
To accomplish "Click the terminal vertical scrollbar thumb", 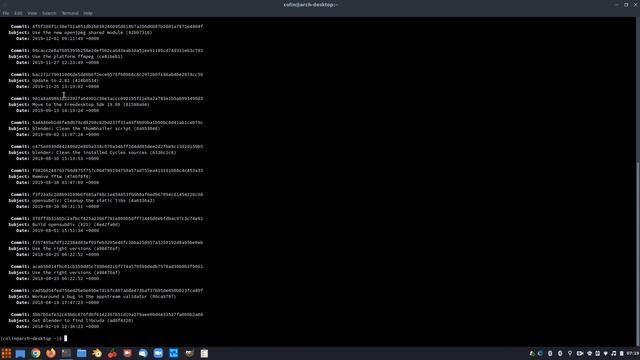I will point(638,253).
